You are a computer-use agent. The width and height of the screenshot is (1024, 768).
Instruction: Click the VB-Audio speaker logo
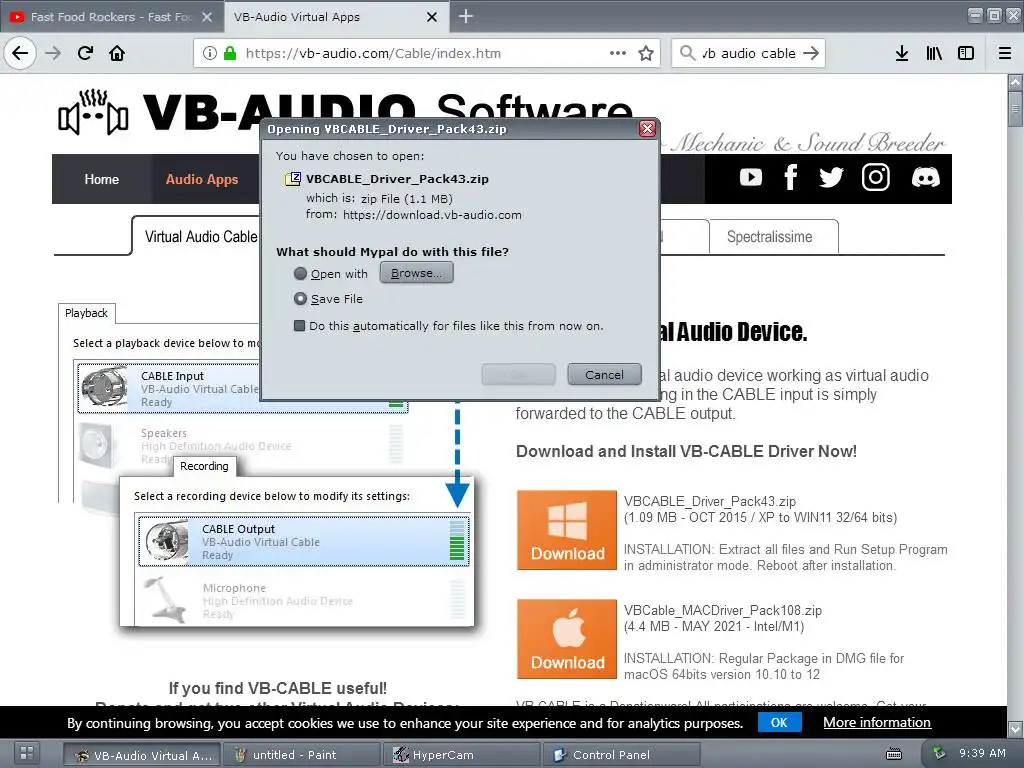pos(93,112)
